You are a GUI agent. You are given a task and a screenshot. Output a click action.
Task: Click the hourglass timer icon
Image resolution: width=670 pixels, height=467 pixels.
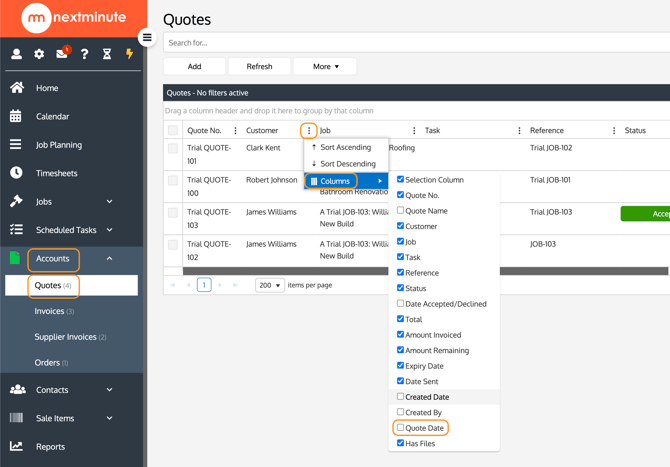[107, 54]
